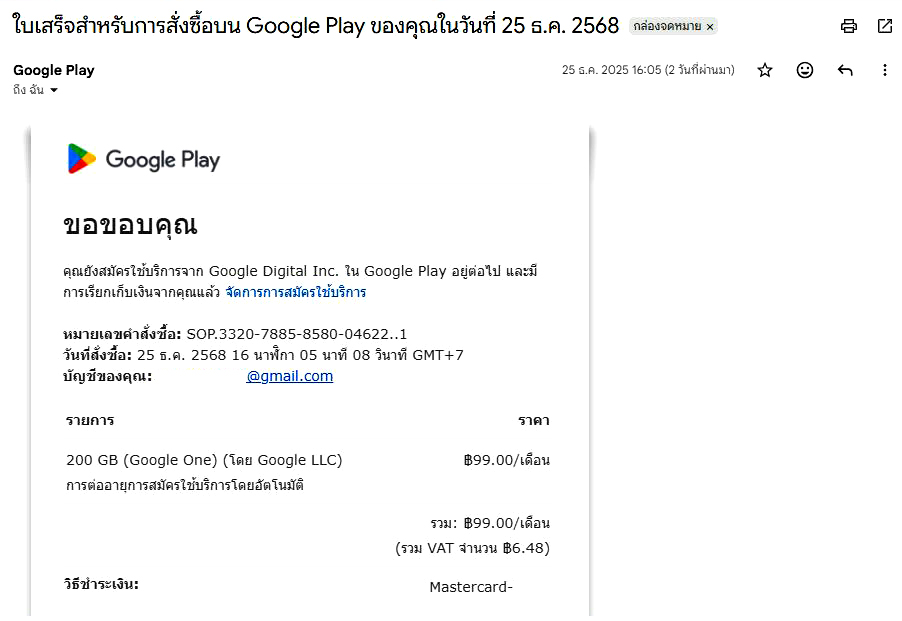
Task: Expand recipient details next to ถึง ฉัน
Action: 54,90
